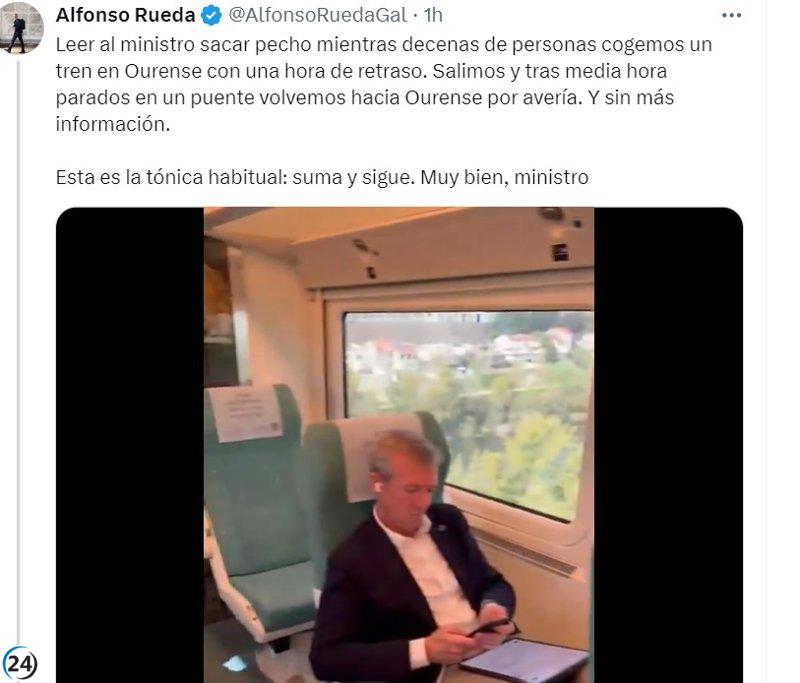800x683 pixels.
Task: Open the Alfonso Rueda profile avatar
Action: tap(22, 27)
